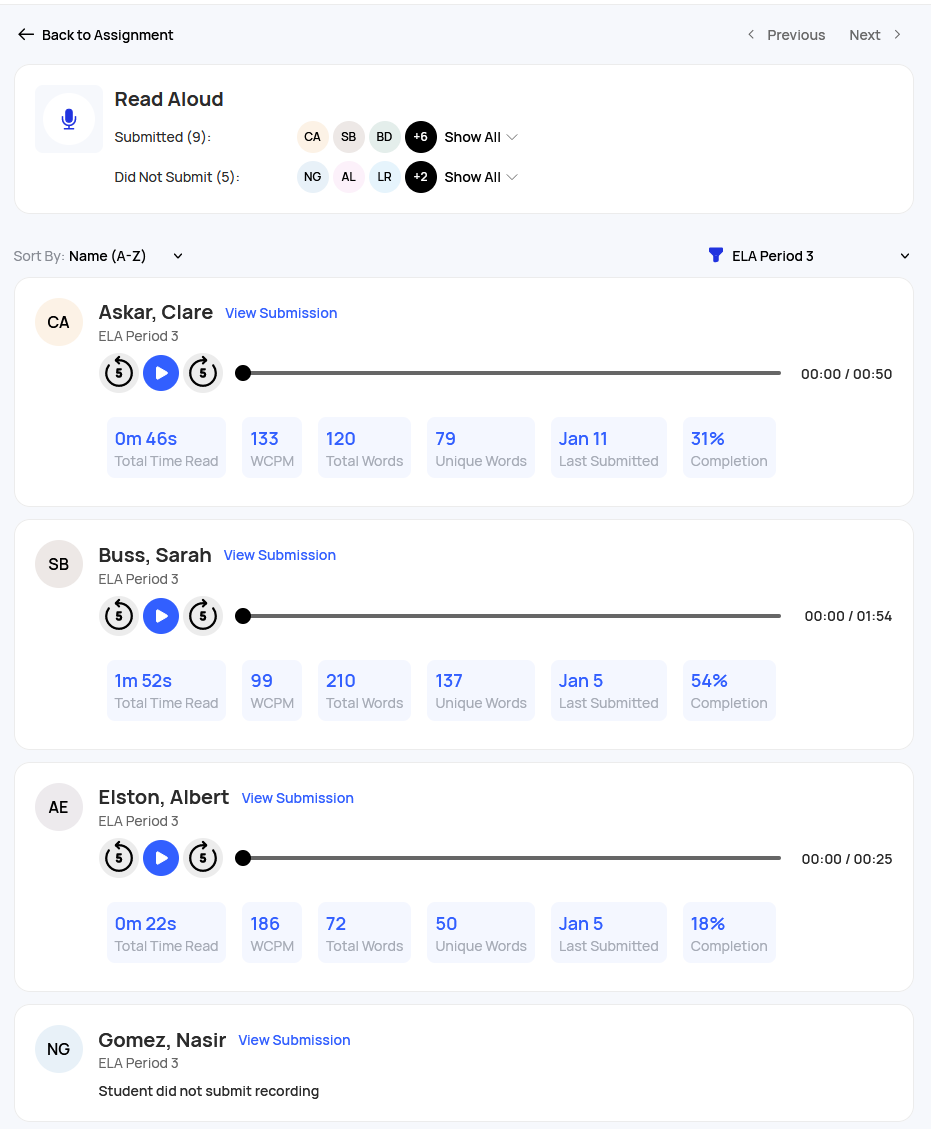Click the +6 submitted students badge
The image size is (931, 1129).
point(420,137)
